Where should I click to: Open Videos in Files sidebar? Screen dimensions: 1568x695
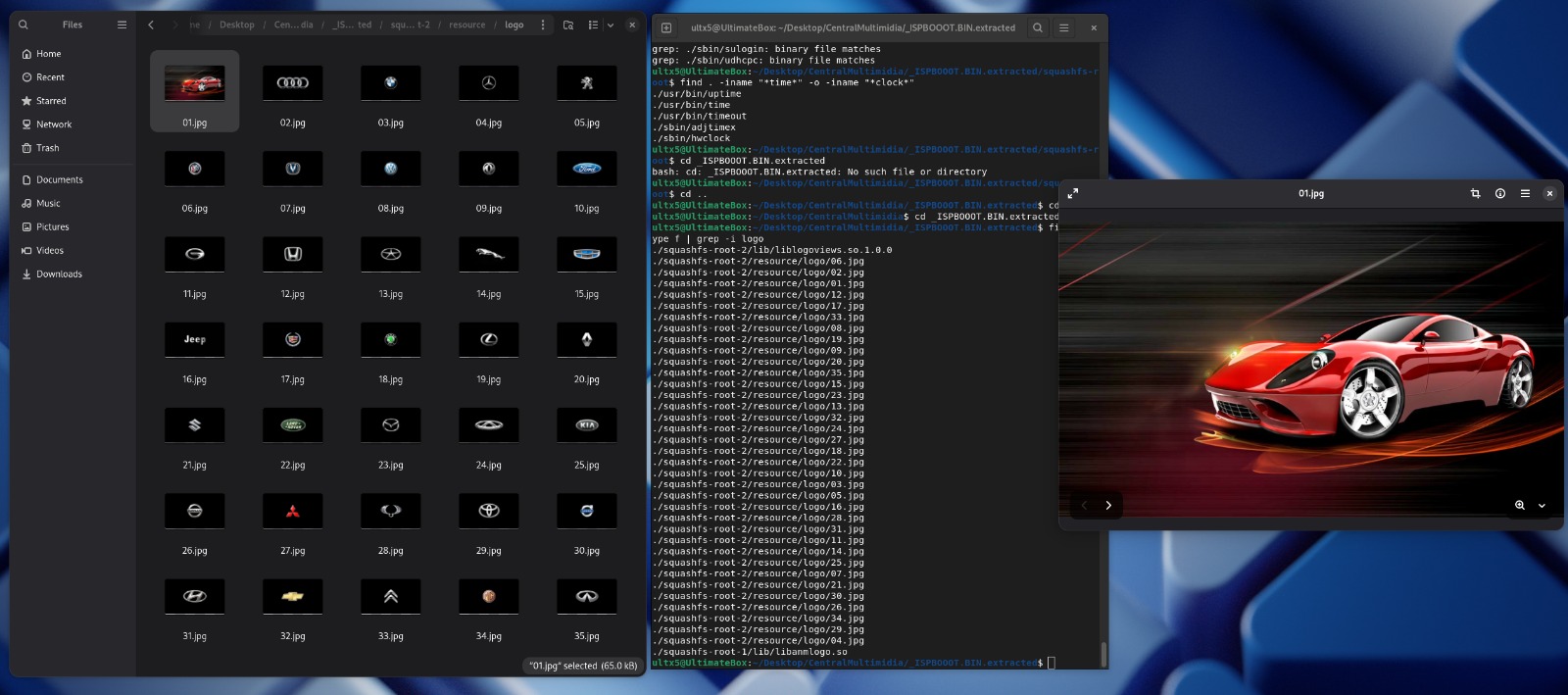[x=73, y=250]
